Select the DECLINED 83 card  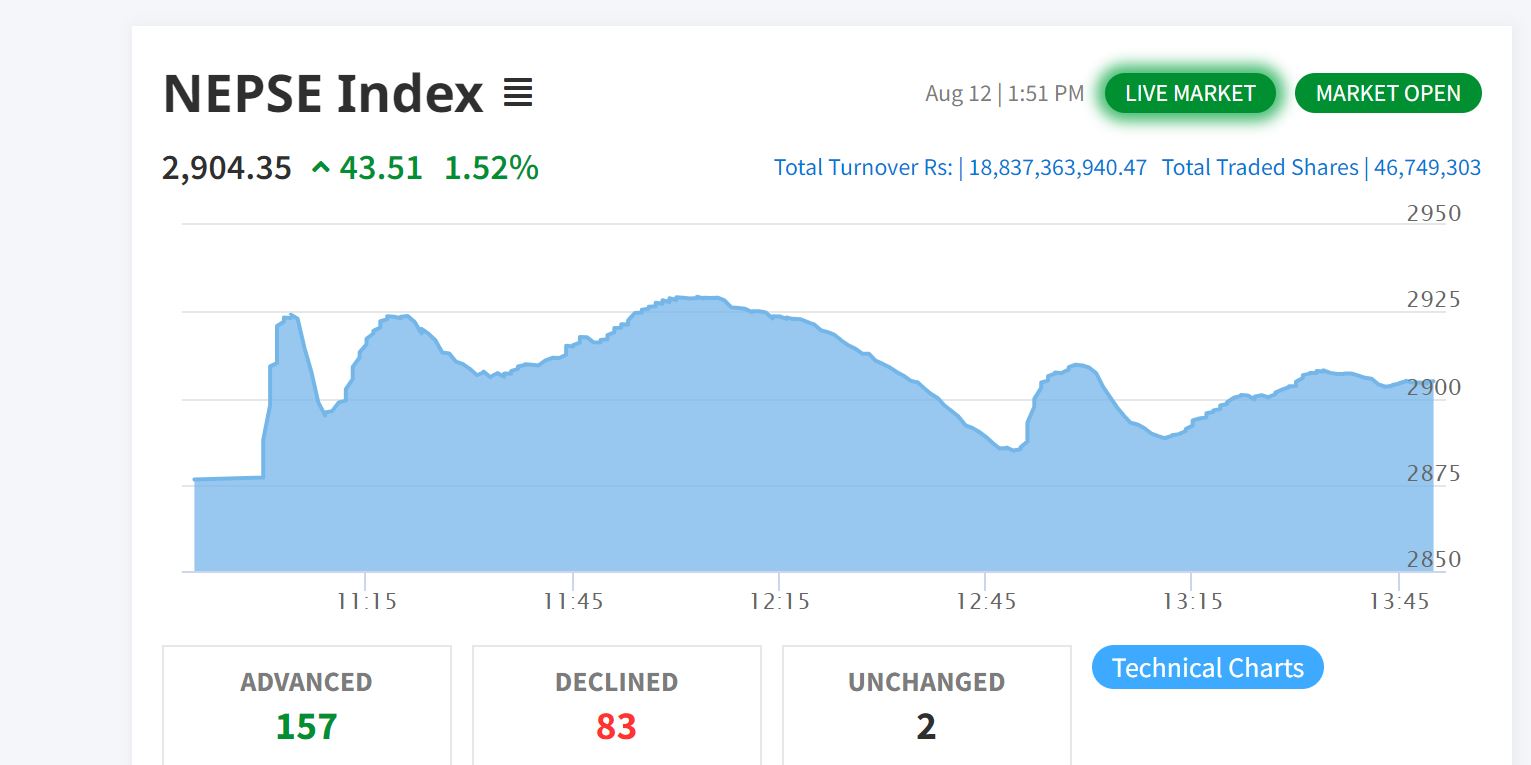coord(617,706)
